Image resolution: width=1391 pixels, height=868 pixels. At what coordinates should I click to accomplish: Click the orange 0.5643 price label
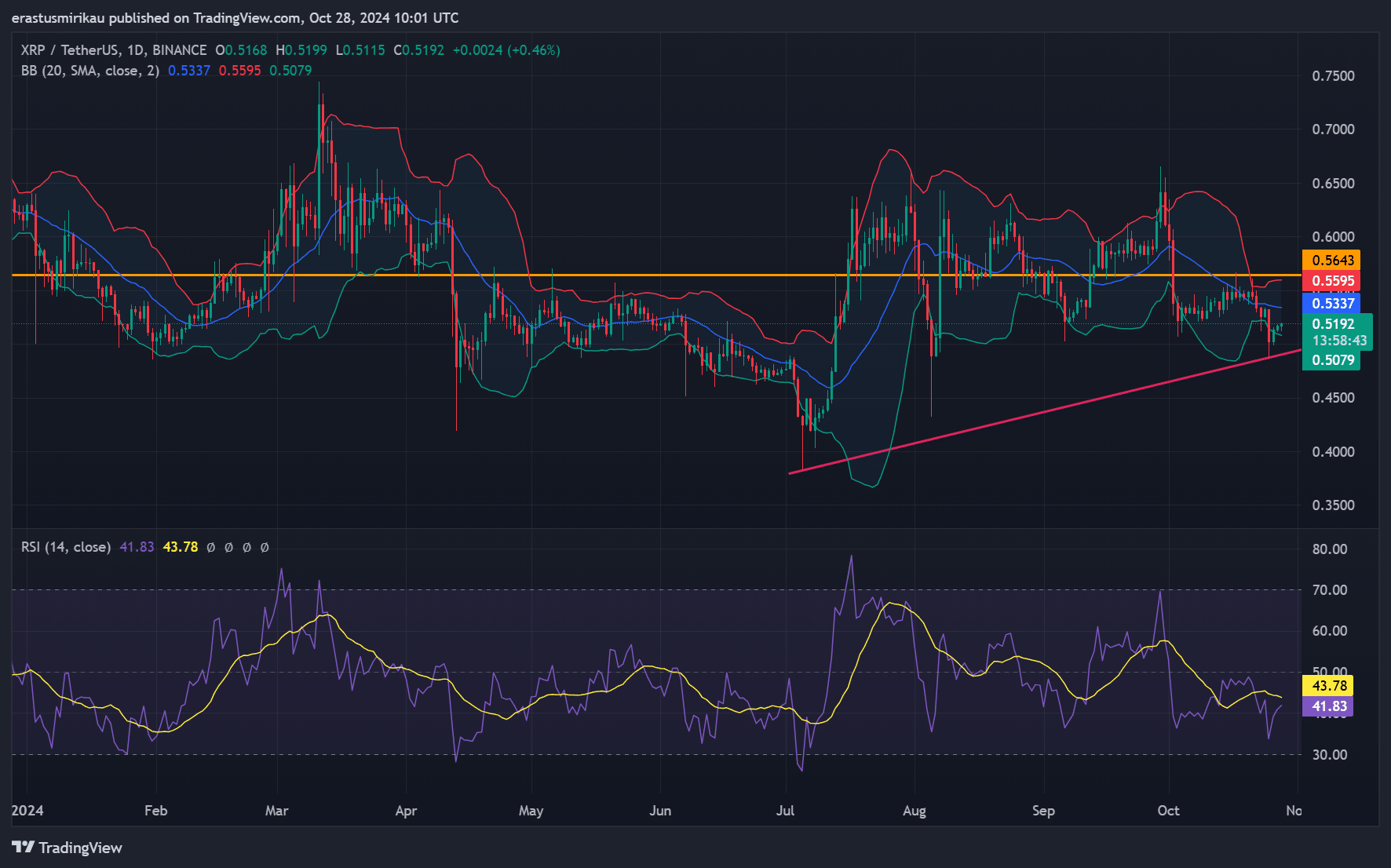pyautogui.click(x=1332, y=261)
